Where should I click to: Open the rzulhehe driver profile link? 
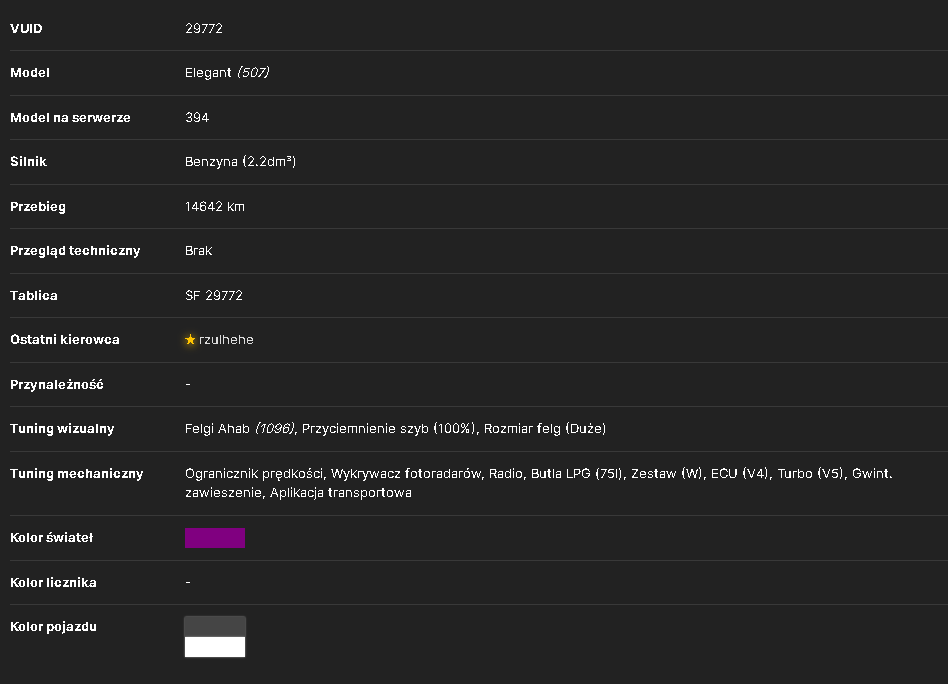[x=226, y=339]
